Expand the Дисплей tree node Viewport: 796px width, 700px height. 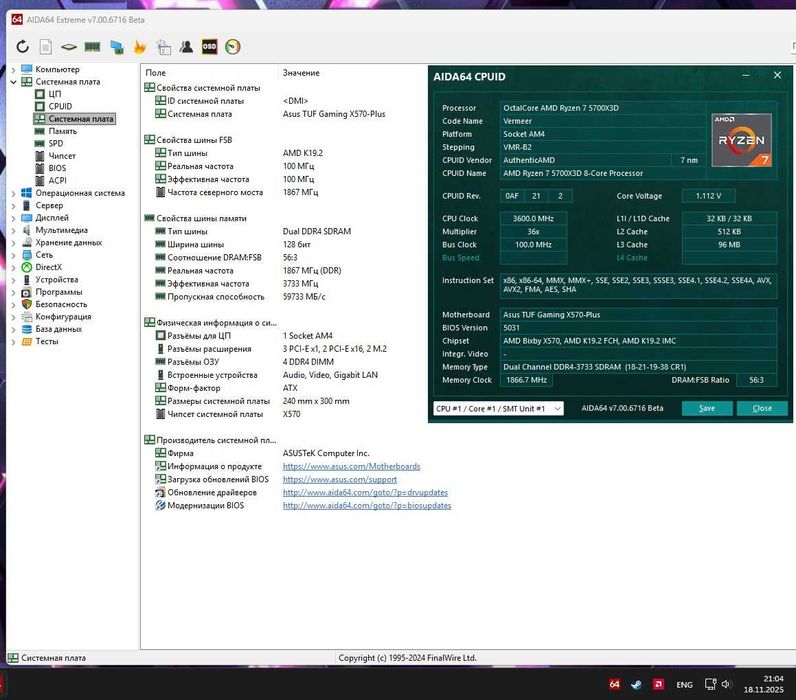pyautogui.click(x=14, y=218)
